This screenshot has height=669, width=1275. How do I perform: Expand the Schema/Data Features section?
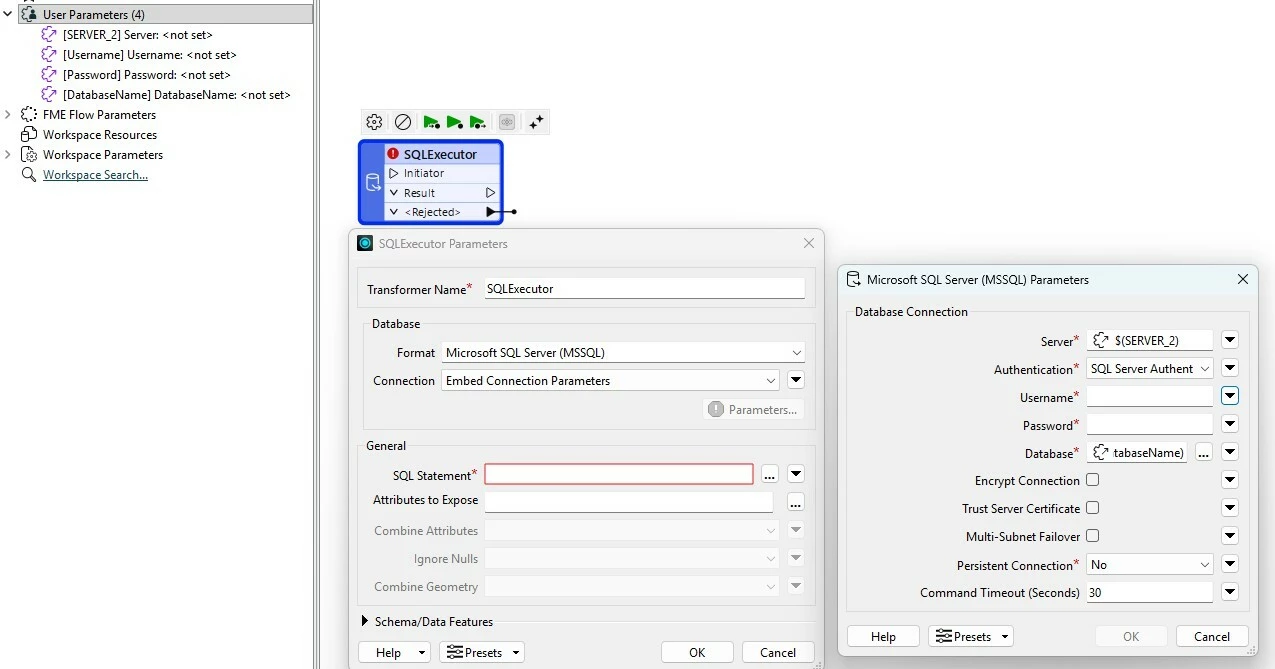365,621
